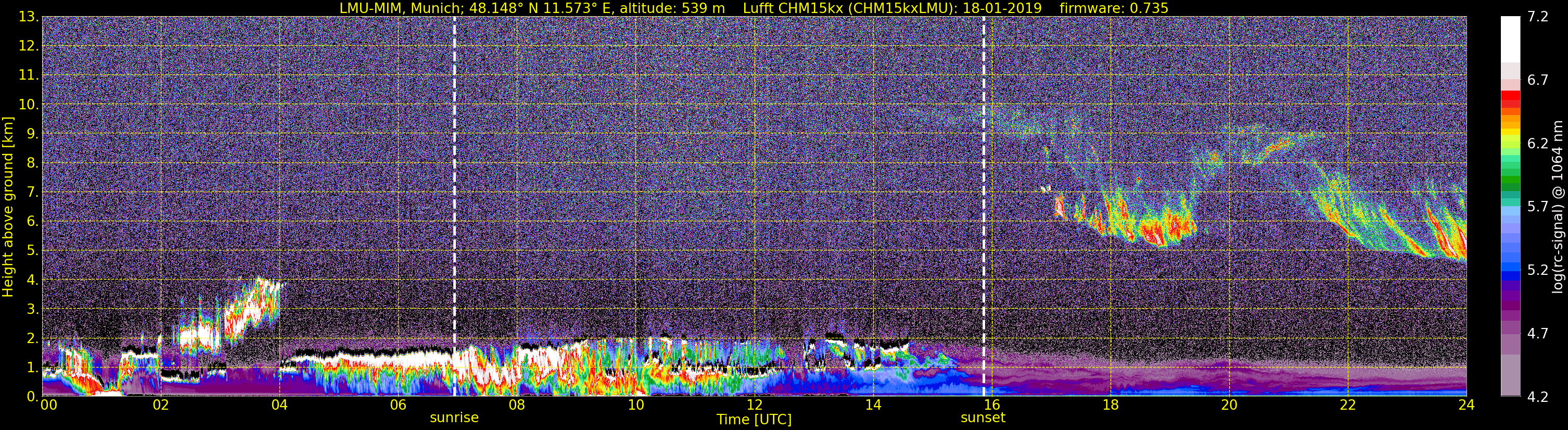
Task: Click the 'sunset' label below the time axis
Action: coord(983,418)
